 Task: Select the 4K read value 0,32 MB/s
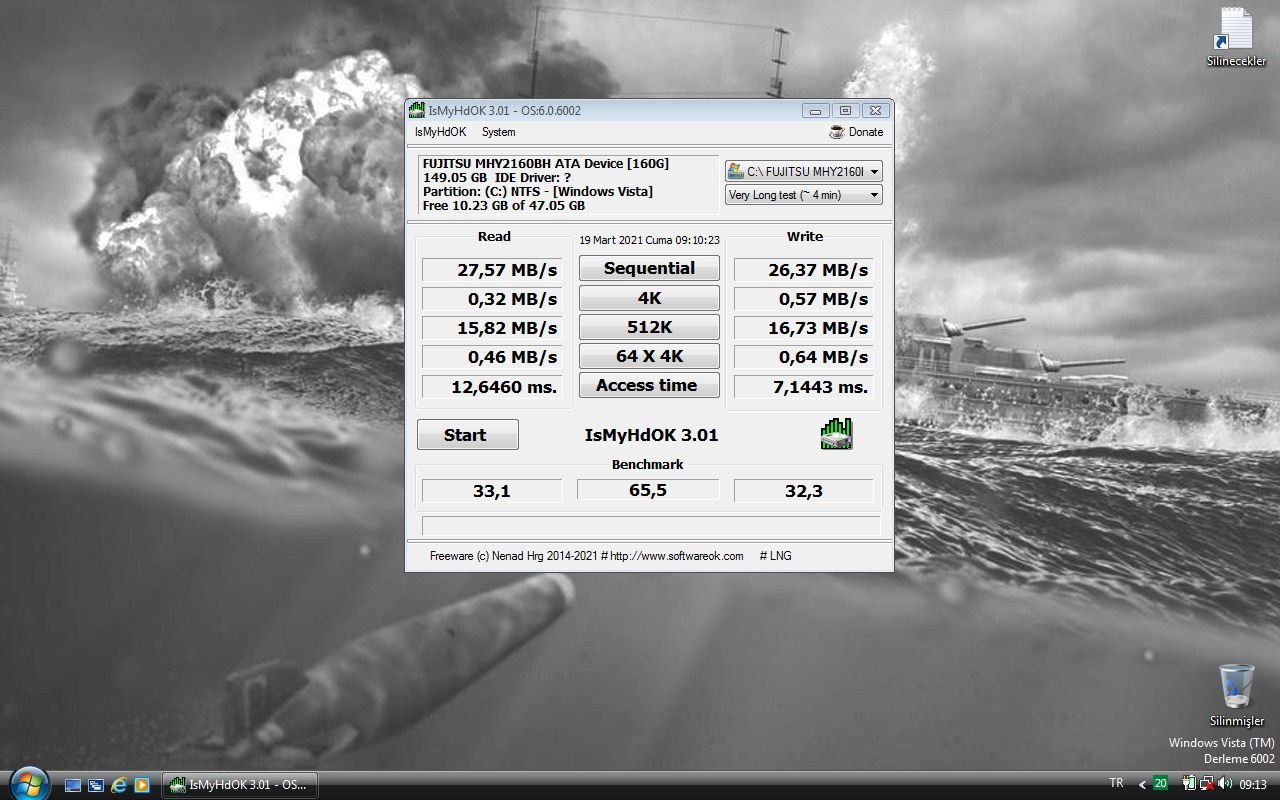click(492, 299)
